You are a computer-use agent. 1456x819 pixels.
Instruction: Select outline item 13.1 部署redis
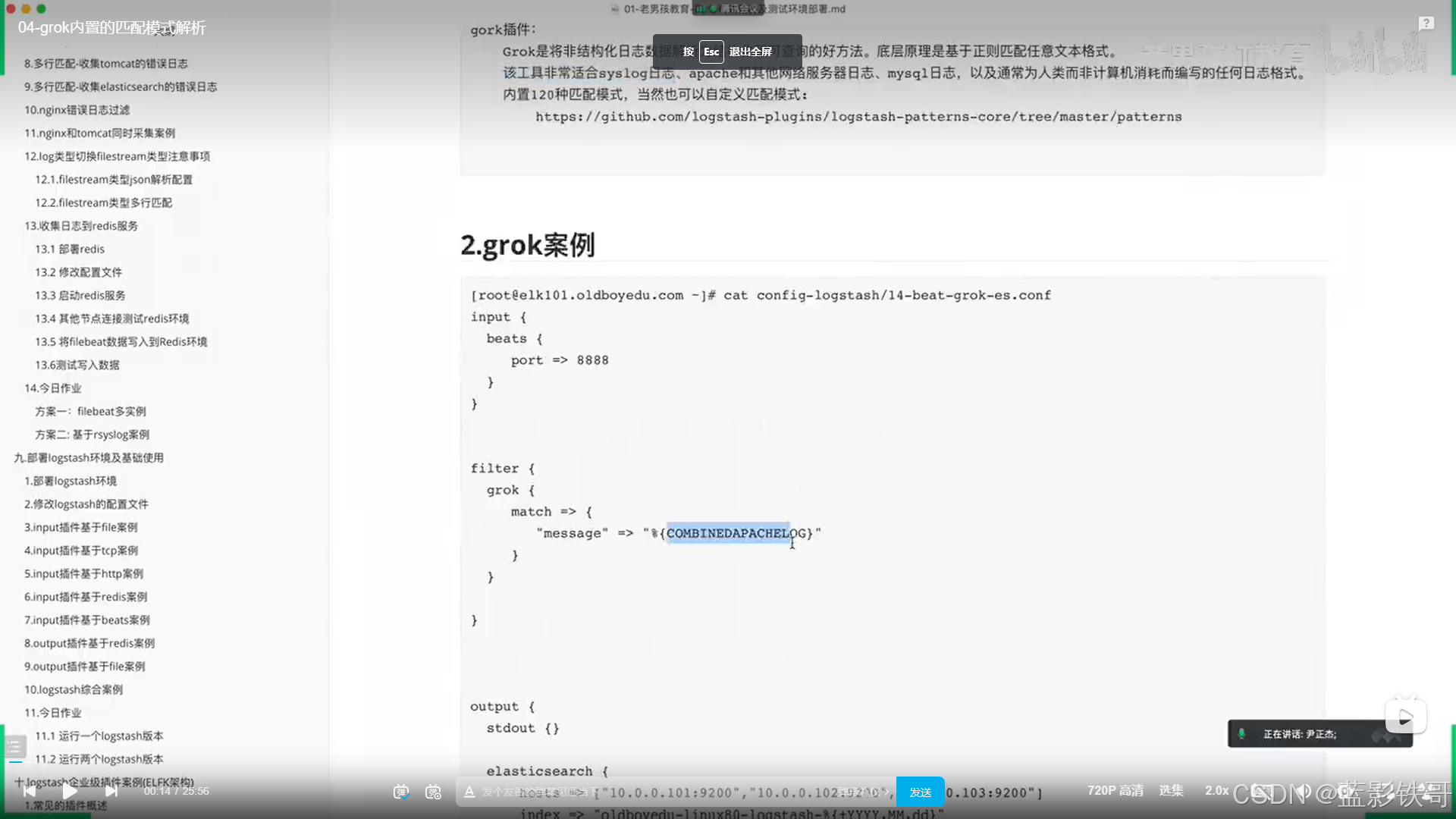coord(70,249)
